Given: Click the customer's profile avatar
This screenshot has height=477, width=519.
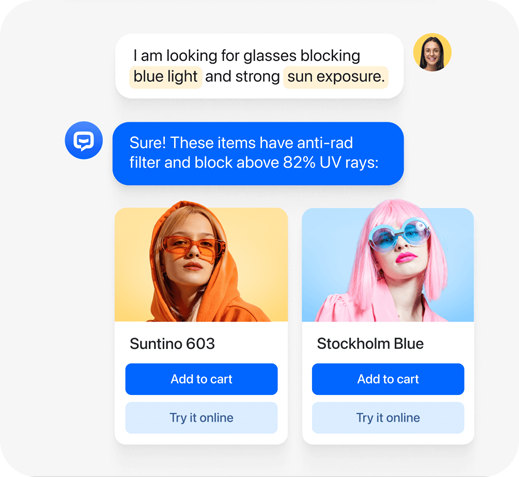Looking at the screenshot, I should pyautogui.click(x=432, y=52).
